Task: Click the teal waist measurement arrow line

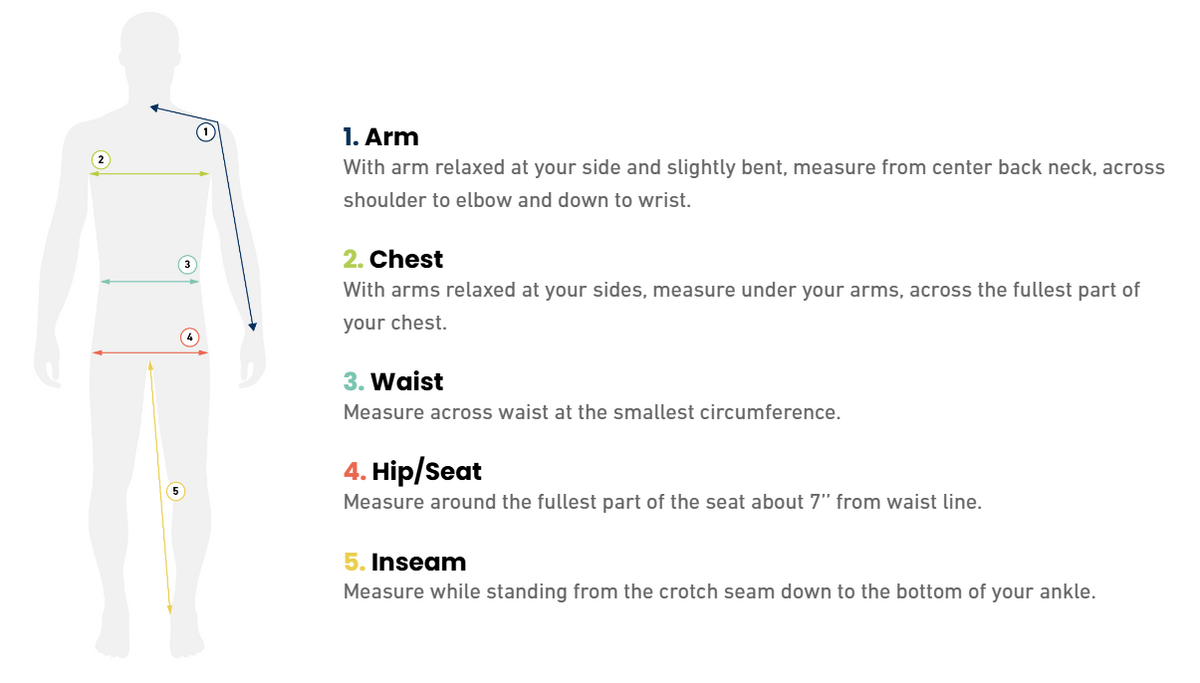Action: (x=150, y=282)
